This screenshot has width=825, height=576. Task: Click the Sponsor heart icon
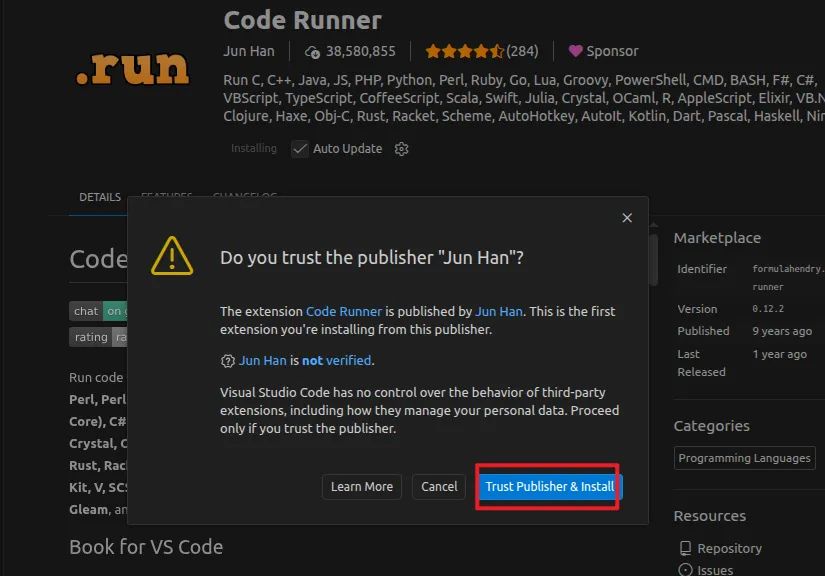click(x=576, y=51)
